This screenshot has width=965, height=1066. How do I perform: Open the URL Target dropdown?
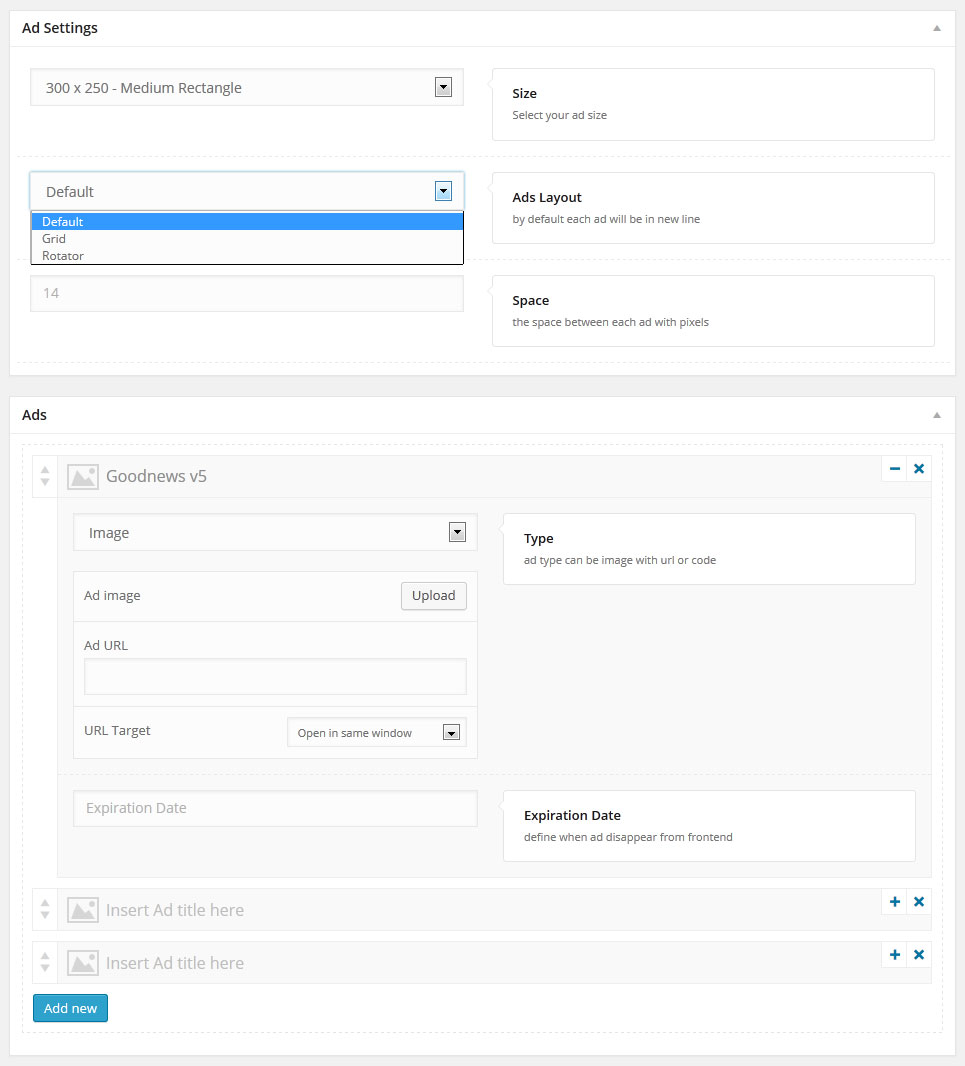tap(377, 732)
